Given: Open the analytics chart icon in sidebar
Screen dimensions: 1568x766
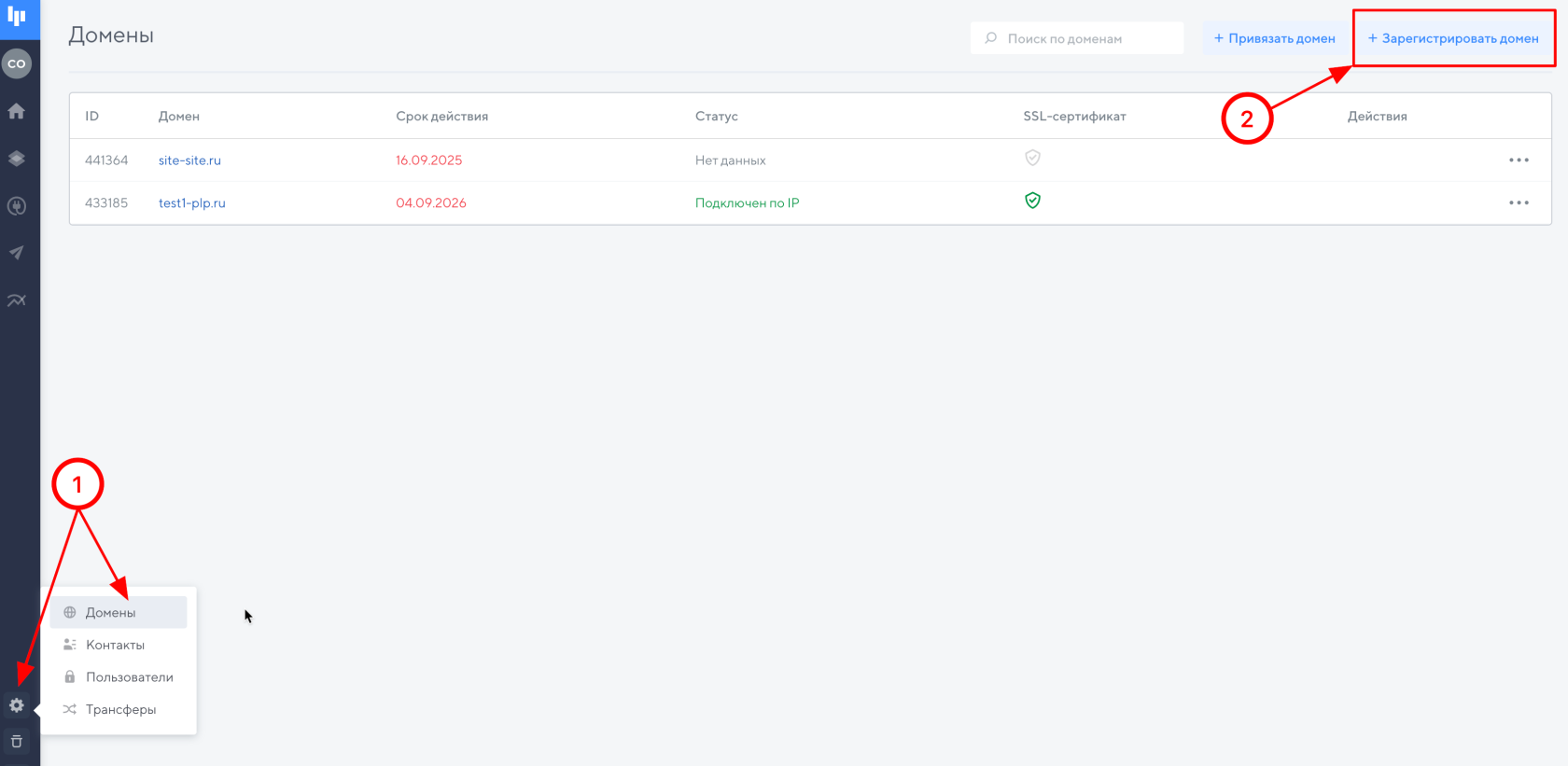Looking at the screenshot, I should click(x=17, y=300).
